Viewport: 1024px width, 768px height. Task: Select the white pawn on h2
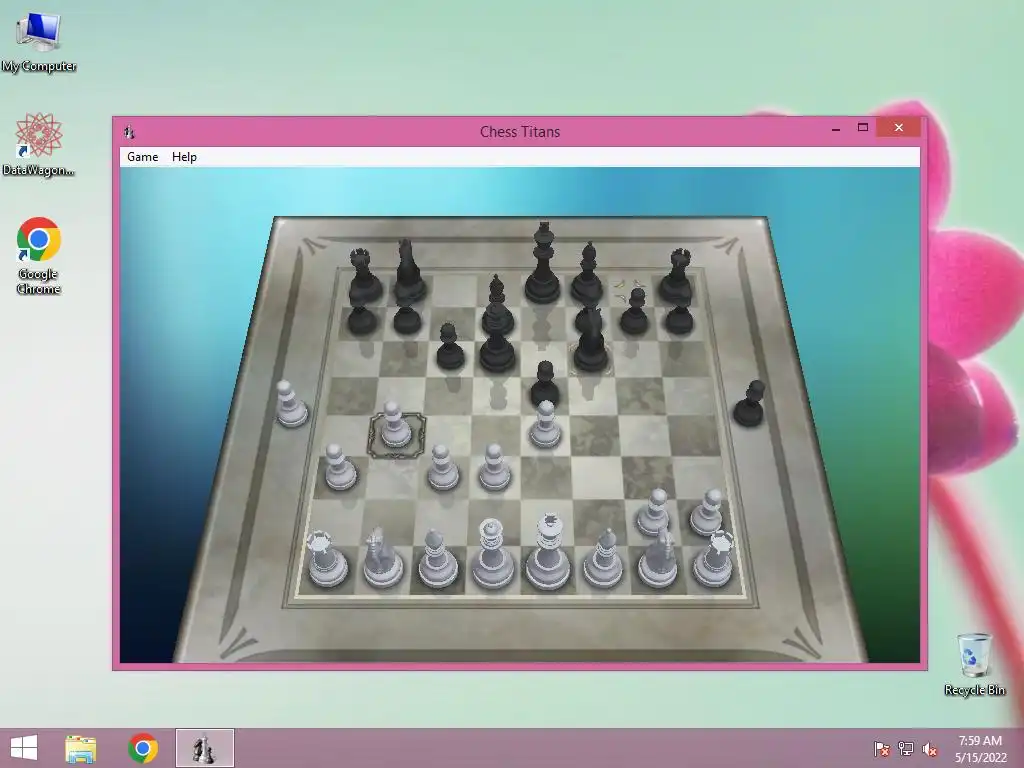tap(707, 513)
